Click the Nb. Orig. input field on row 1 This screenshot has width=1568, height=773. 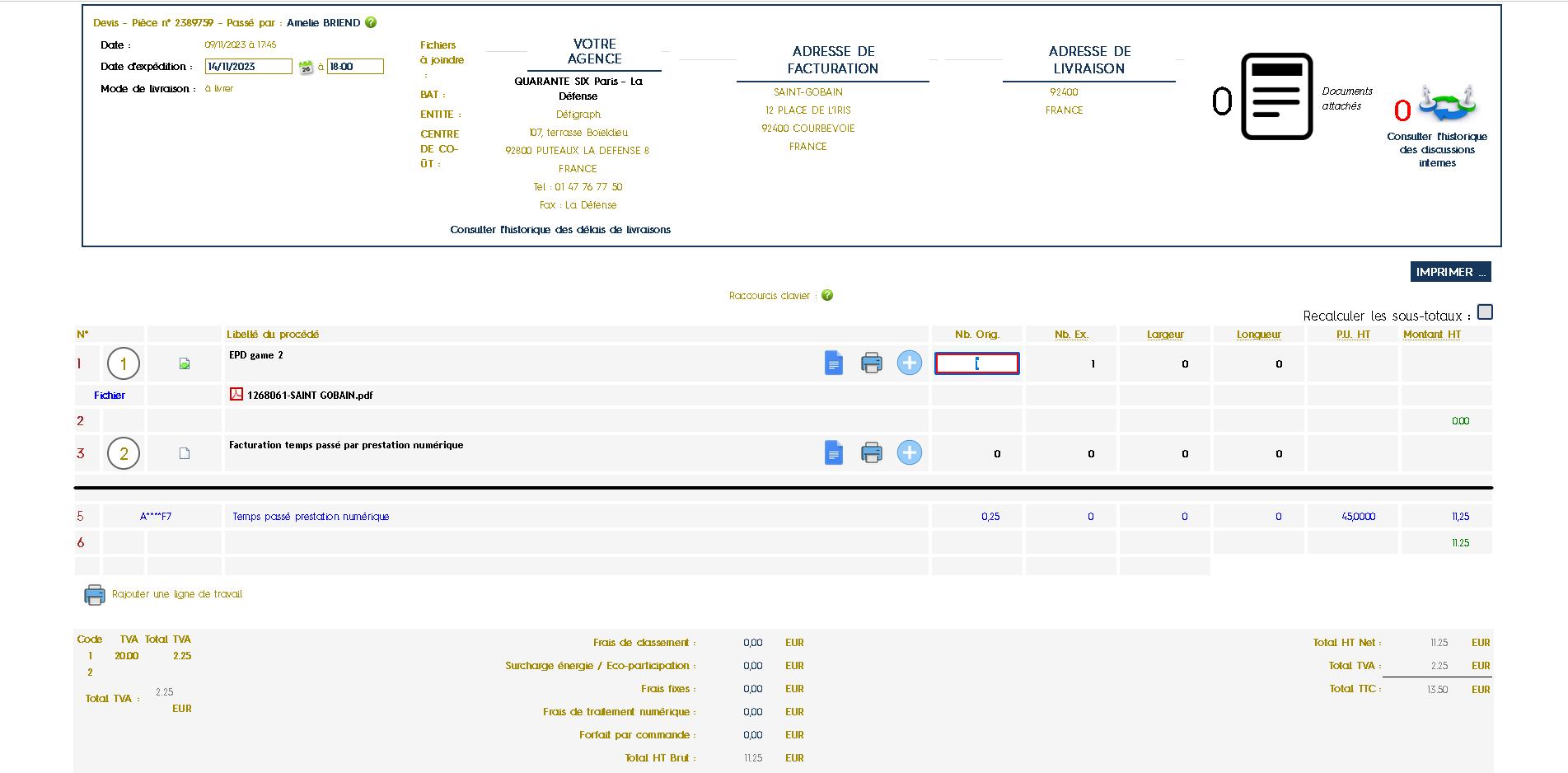point(977,363)
